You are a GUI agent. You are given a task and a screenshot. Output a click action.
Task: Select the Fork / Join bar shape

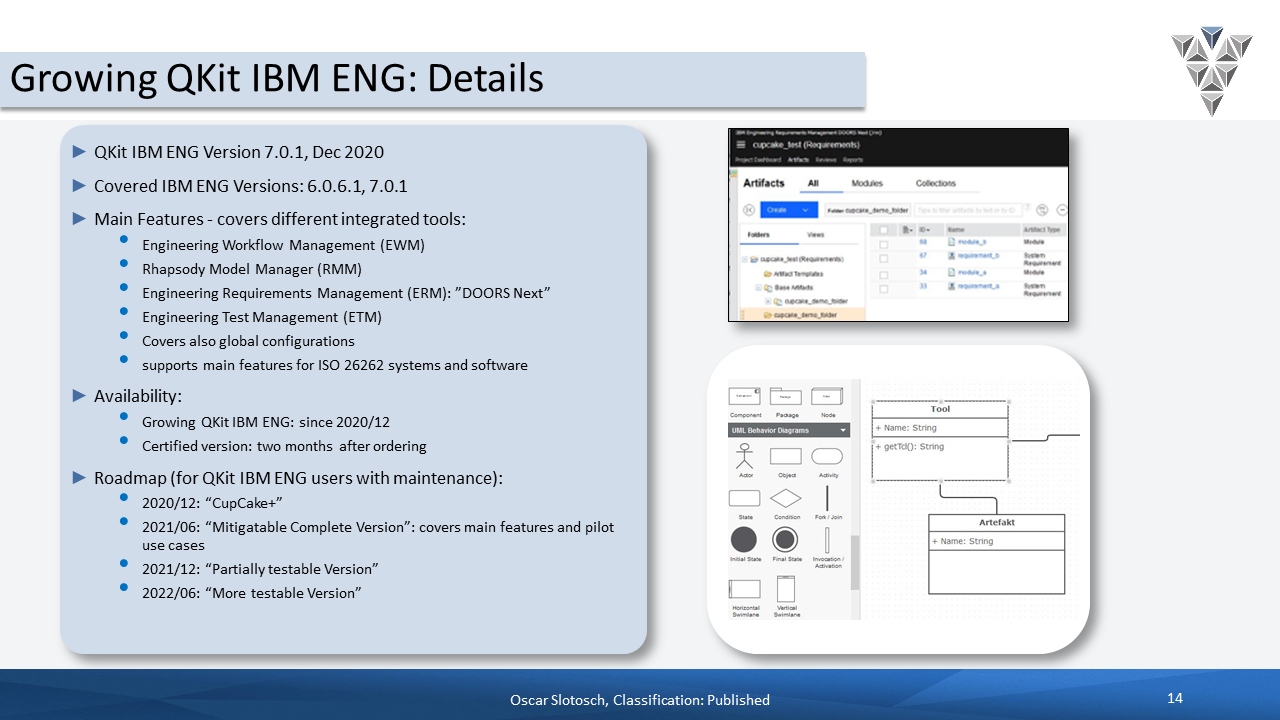[827, 498]
